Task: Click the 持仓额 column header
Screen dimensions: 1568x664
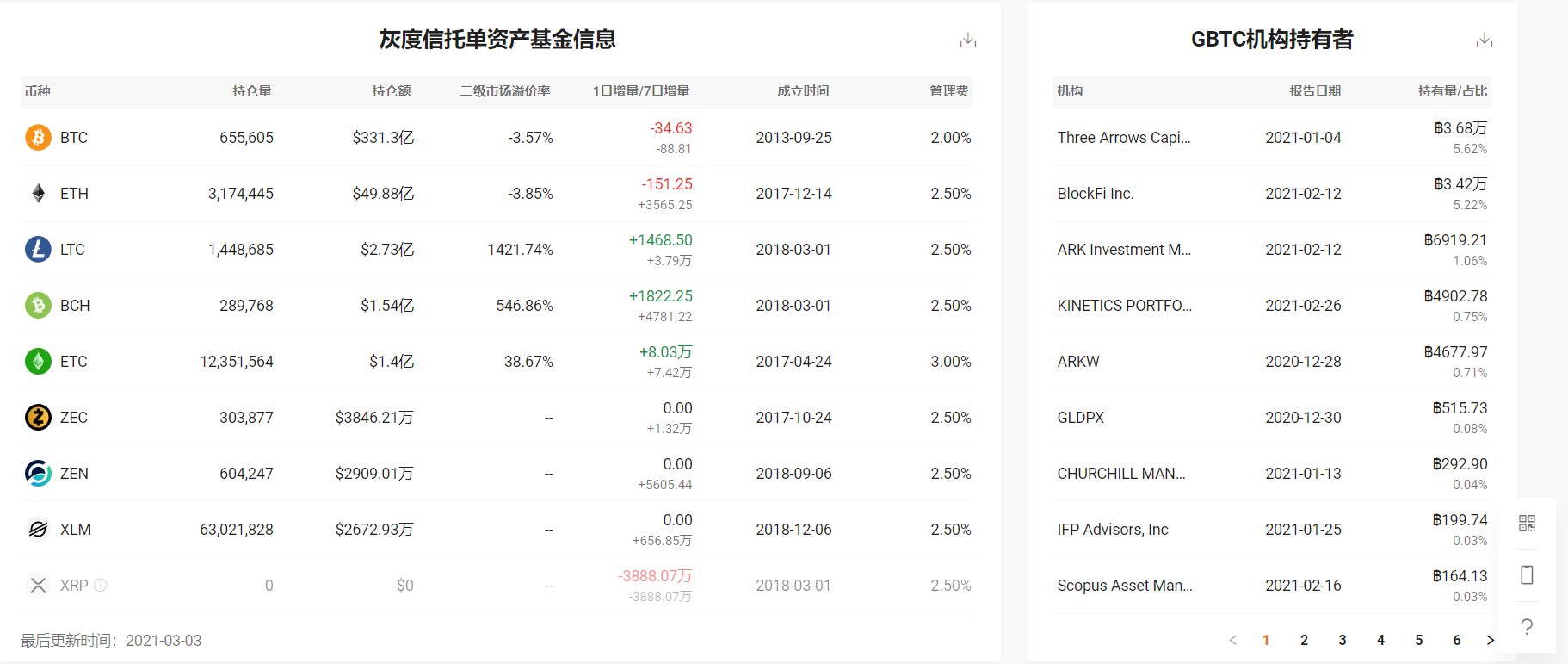Action: (x=392, y=91)
